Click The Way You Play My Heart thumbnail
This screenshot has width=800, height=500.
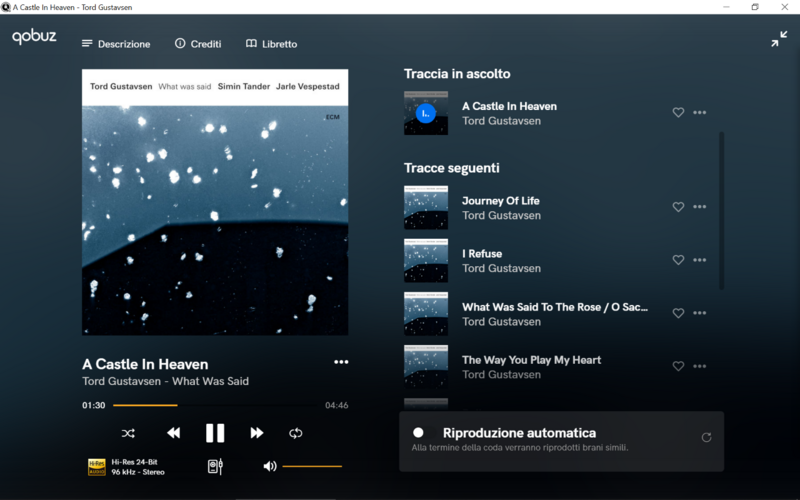426,367
